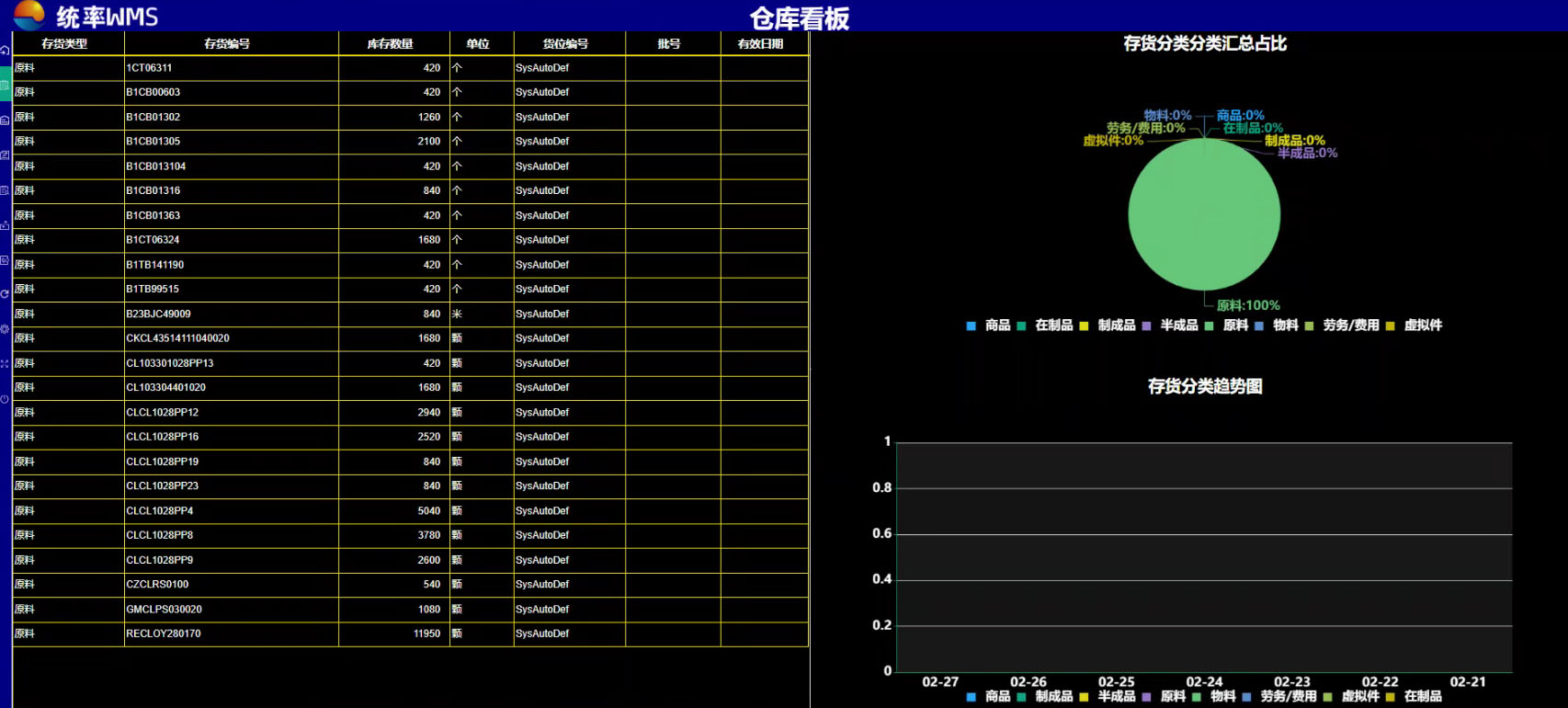This screenshot has height=708, width=1568.
Task: Hide 半成品 in the pie chart legend
Action: [x=1178, y=325]
